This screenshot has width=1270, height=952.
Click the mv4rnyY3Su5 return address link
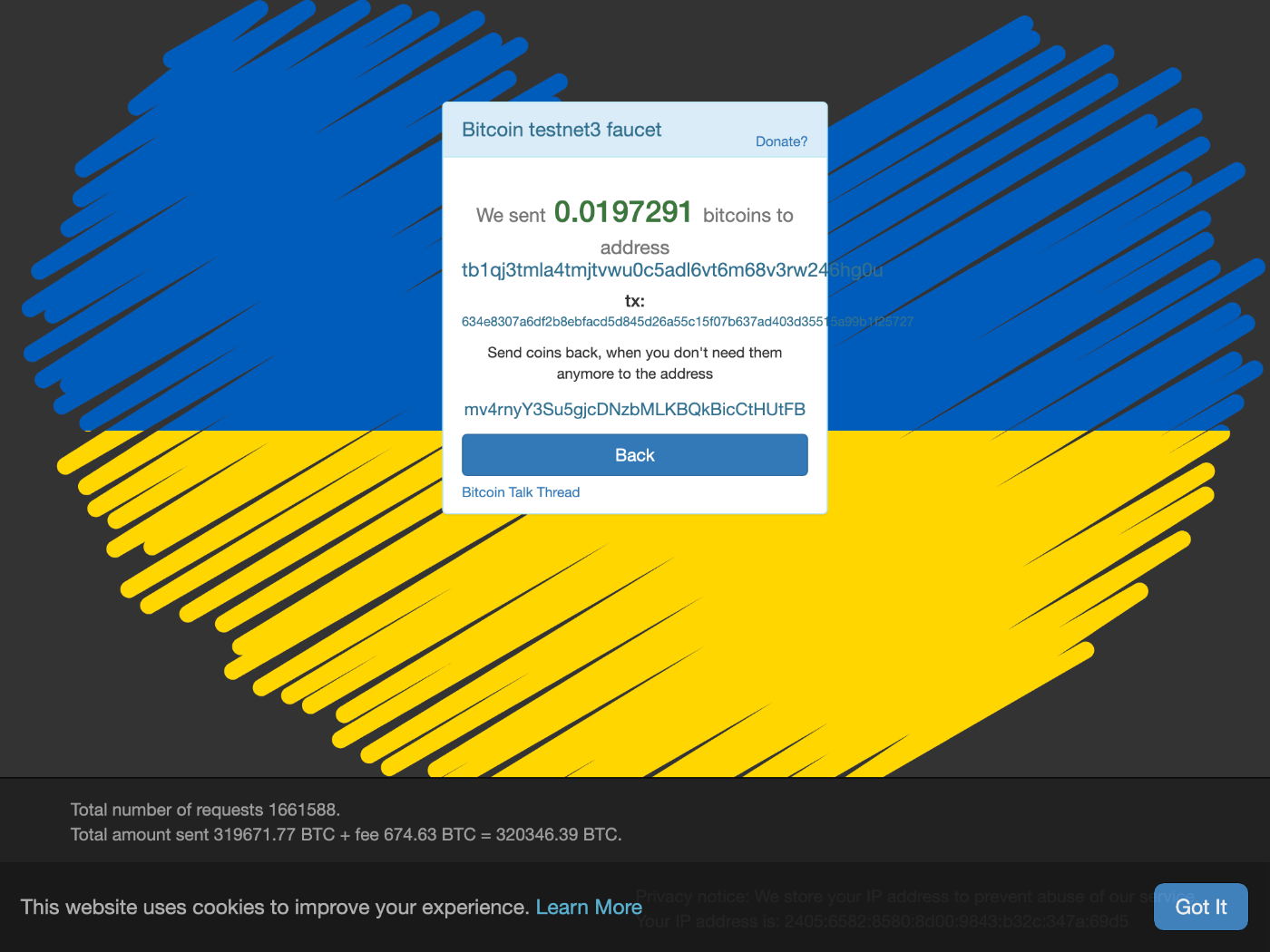click(x=635, y=410)
